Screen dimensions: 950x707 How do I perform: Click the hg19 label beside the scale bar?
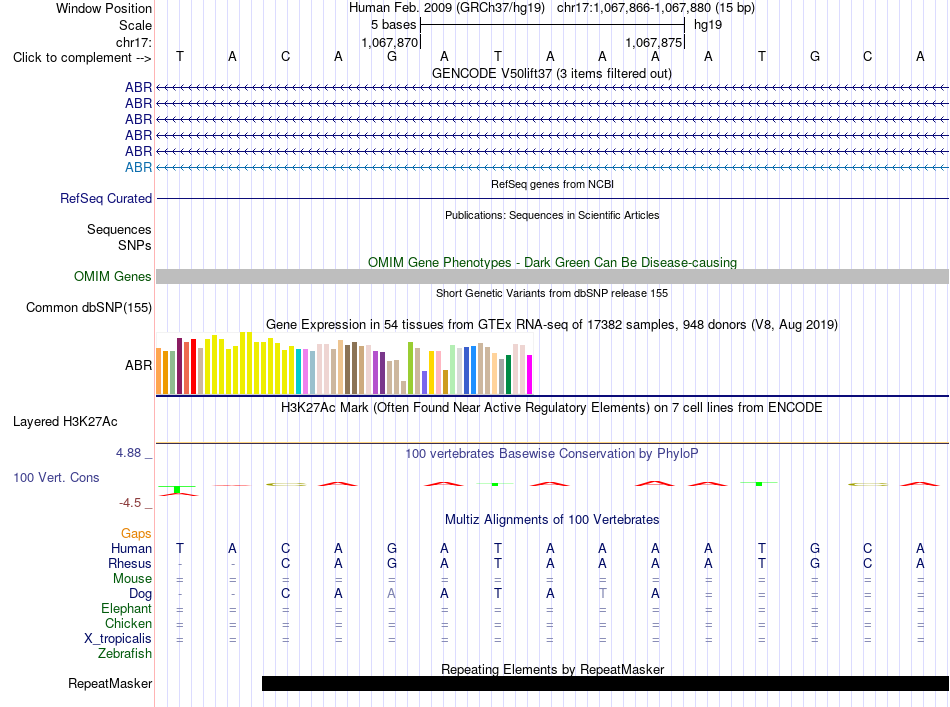click(708, 25)
